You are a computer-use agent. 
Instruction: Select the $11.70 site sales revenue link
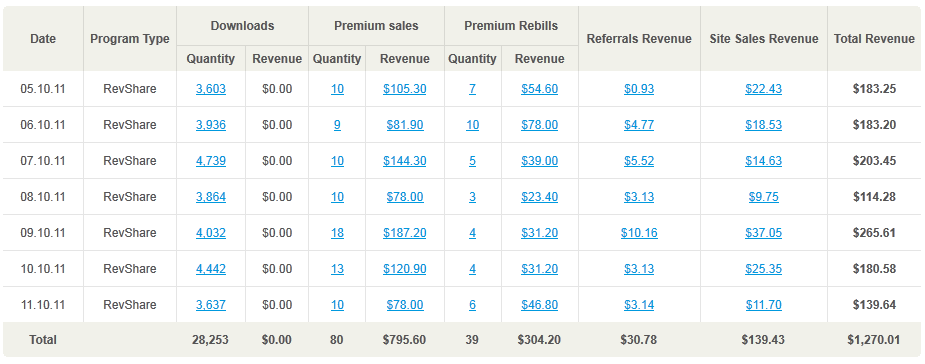pos(763,305)
